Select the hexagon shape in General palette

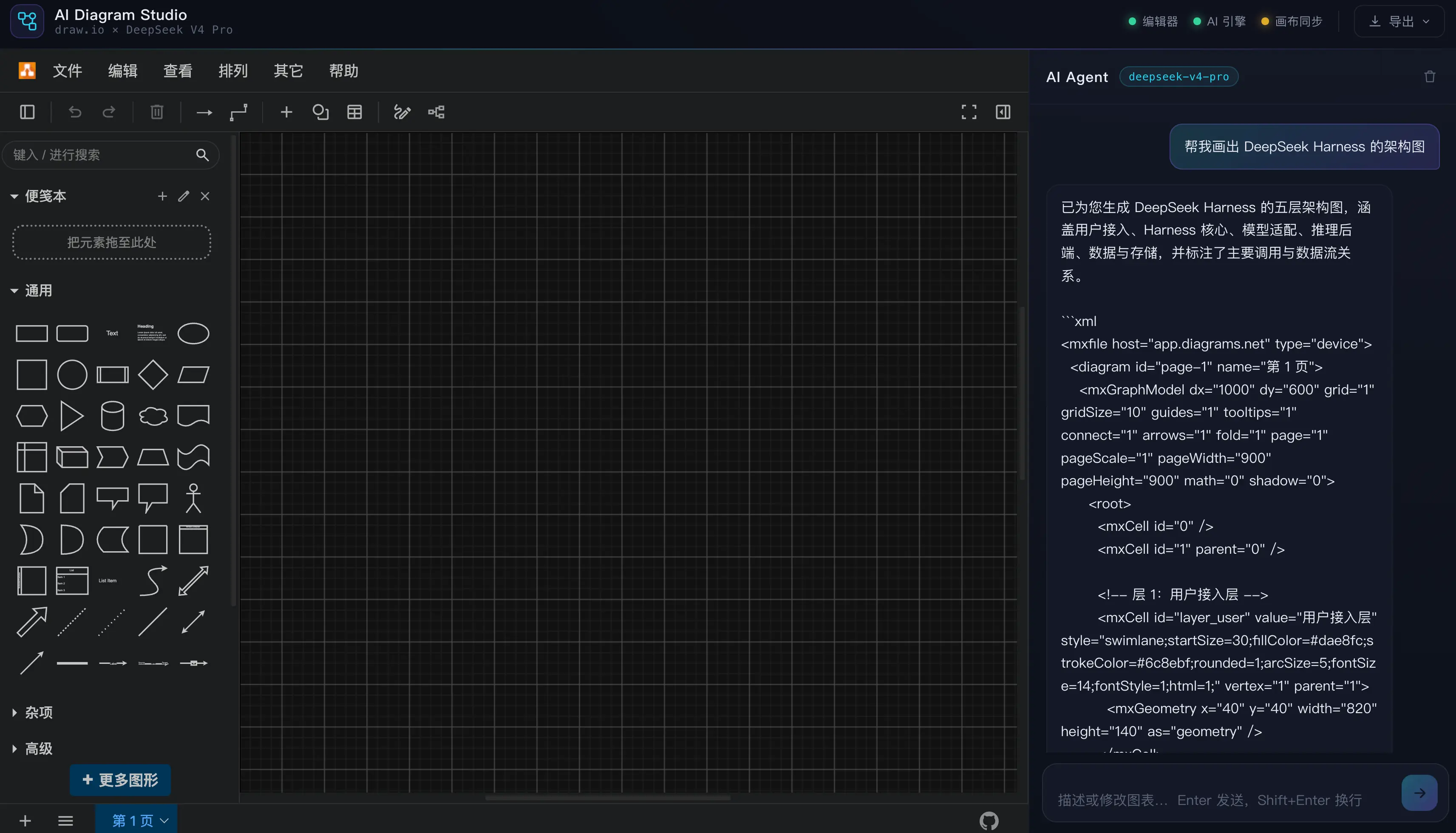point(31,416)
